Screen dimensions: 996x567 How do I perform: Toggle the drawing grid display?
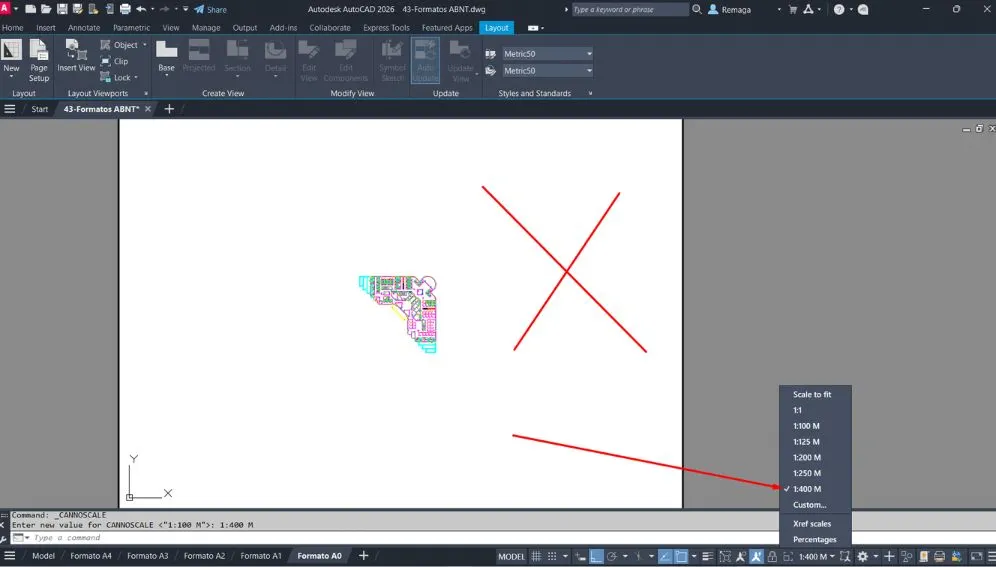(537, 556)
